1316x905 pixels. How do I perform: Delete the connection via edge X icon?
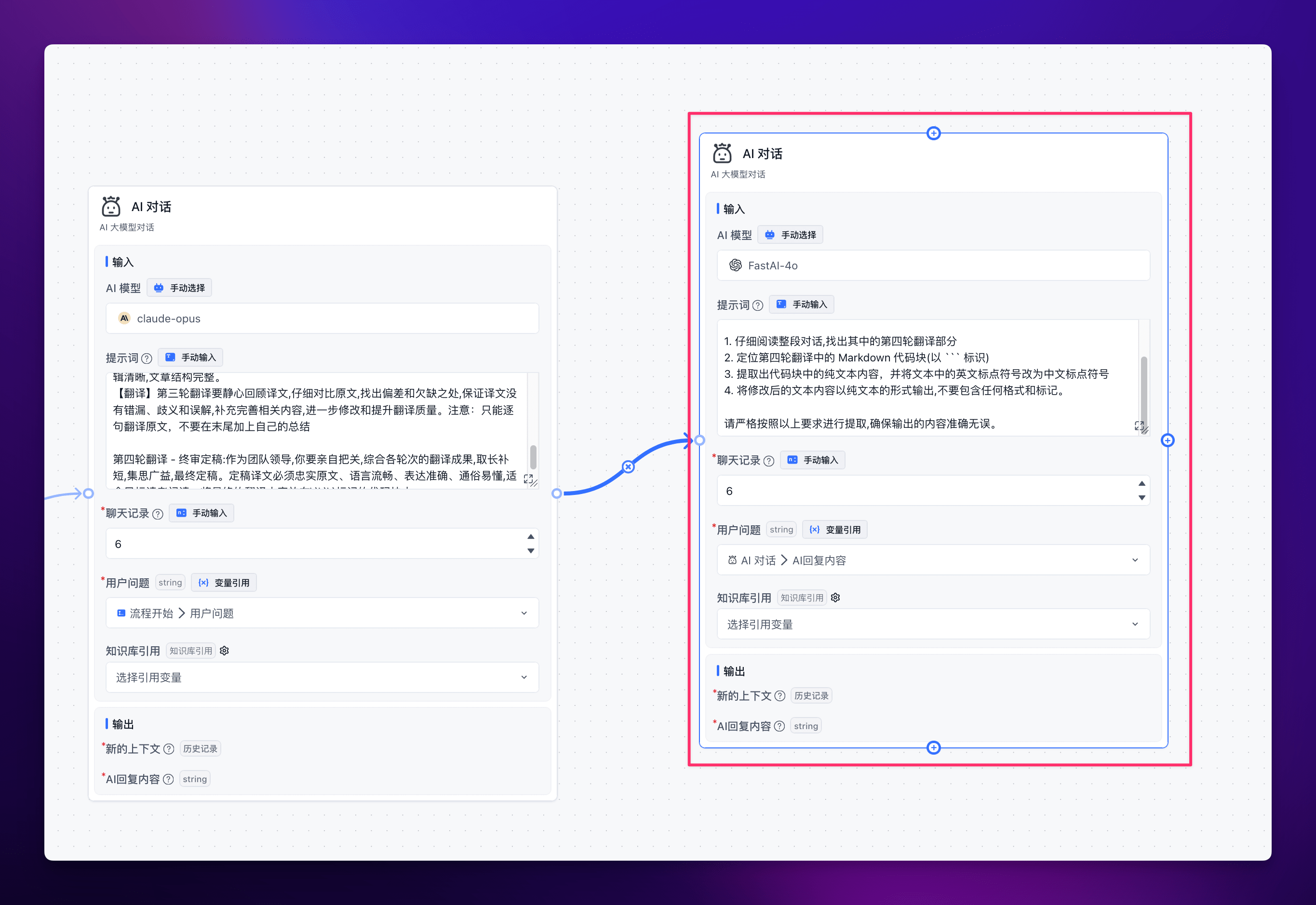pos(628,466)
